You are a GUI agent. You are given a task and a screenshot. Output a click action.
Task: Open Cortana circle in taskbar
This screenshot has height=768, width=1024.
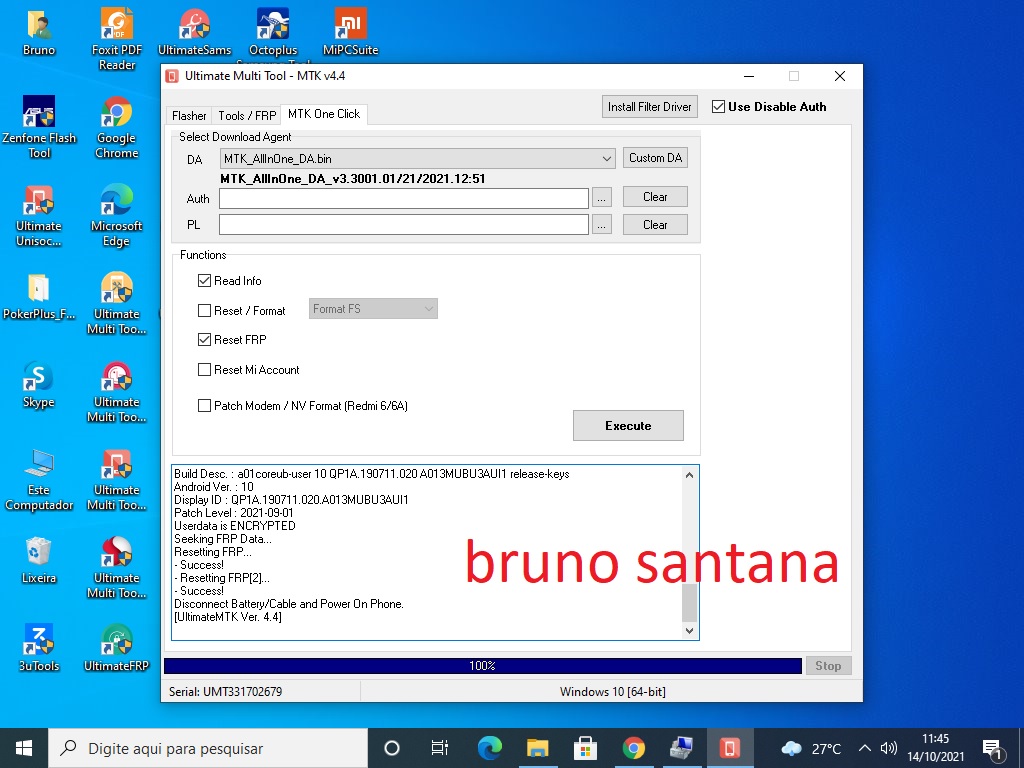tap(392, 748)
